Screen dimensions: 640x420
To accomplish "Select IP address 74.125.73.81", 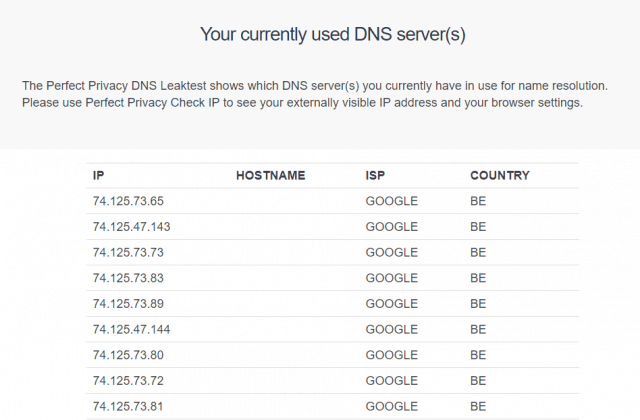I will click(128, 407).
